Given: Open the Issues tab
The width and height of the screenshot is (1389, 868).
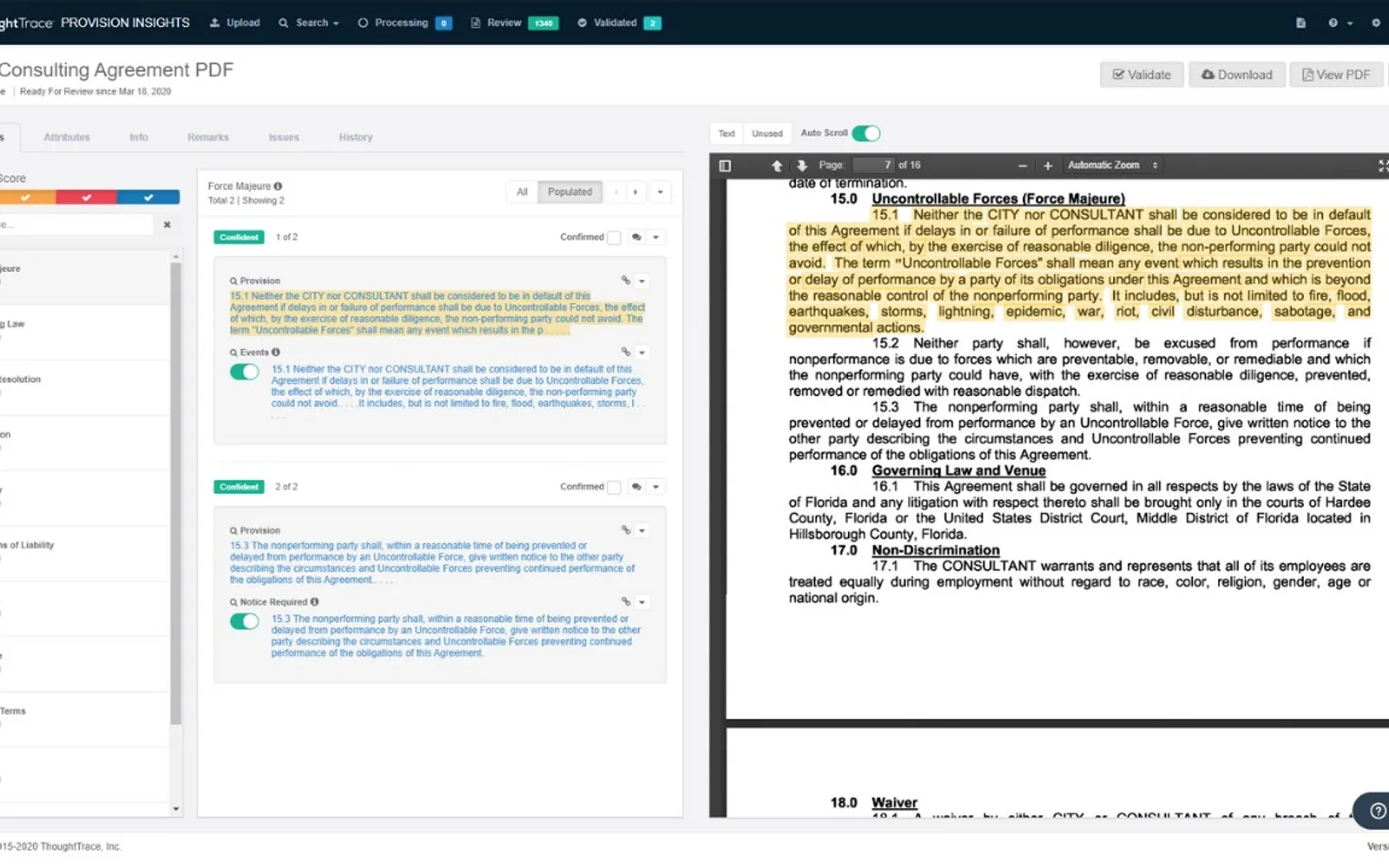Looking at the screenshot, I should [x=284, y=137].
